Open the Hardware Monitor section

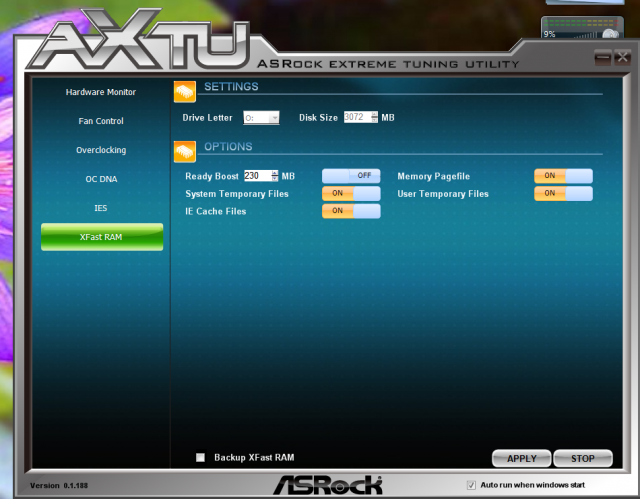[101, 92]
